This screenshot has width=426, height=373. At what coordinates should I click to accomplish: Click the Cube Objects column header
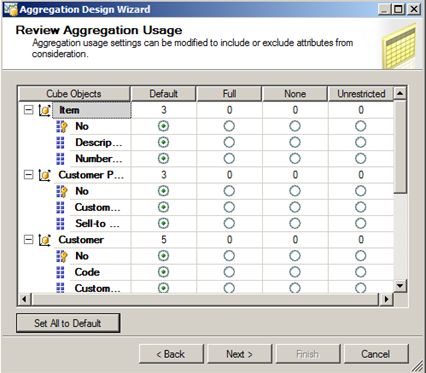tap(74, 94)
